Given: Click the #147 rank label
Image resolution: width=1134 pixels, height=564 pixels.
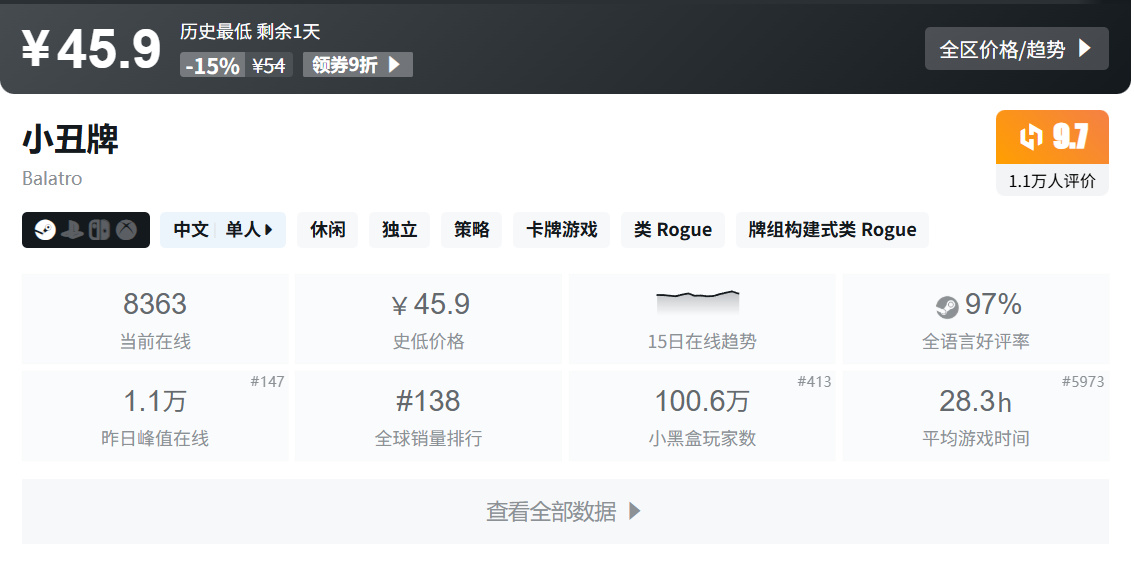Looking at the screenshot, I should [x=268, y=381].
